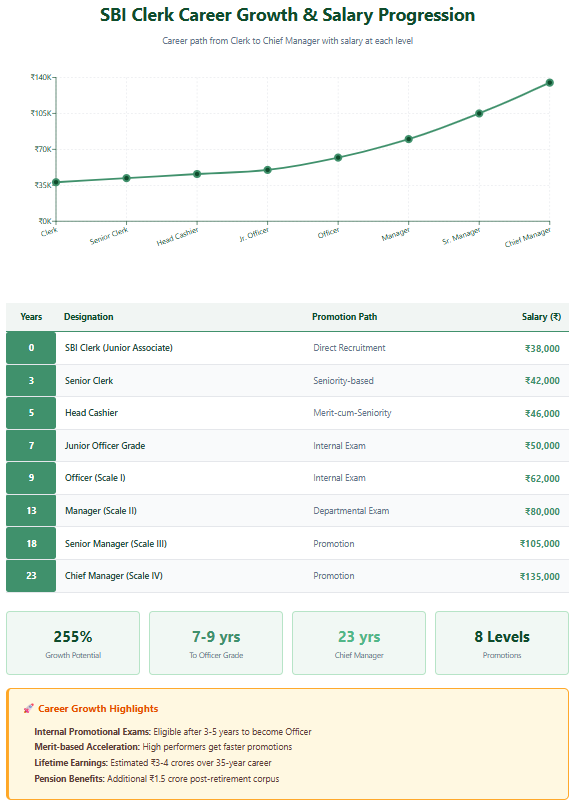Click the Clerk data point on the chart

[56, 182]
